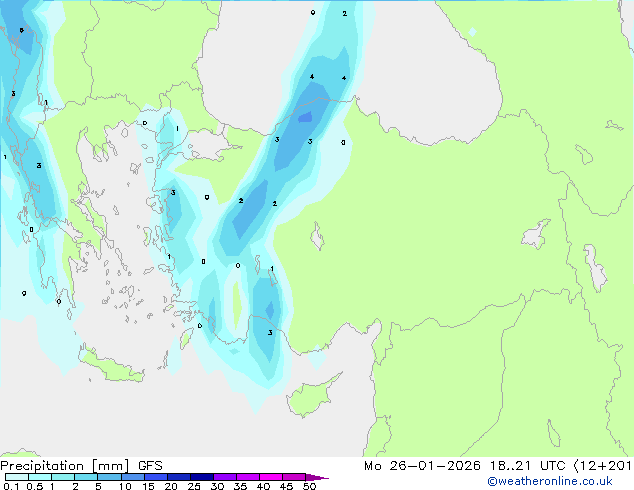Click the "(12+201" forecast offset text
This screenshot has height=490, width=634.
[603, 466]
